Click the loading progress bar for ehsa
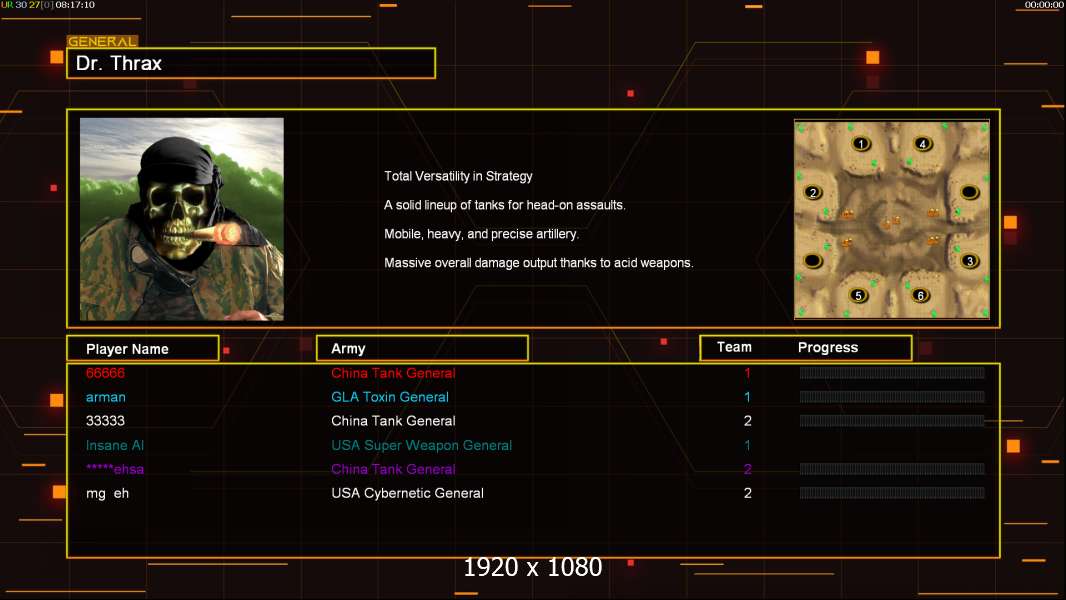The height and width of the screenshot is (600, 1066). coord(892,469)
